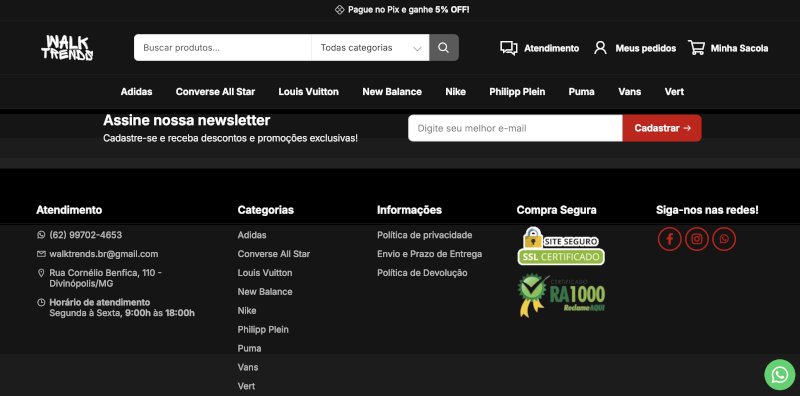This screenshot has height=396, width=800.
Task: Open Louis Vuitton in footer Categorias
Action: pos(265,273)
